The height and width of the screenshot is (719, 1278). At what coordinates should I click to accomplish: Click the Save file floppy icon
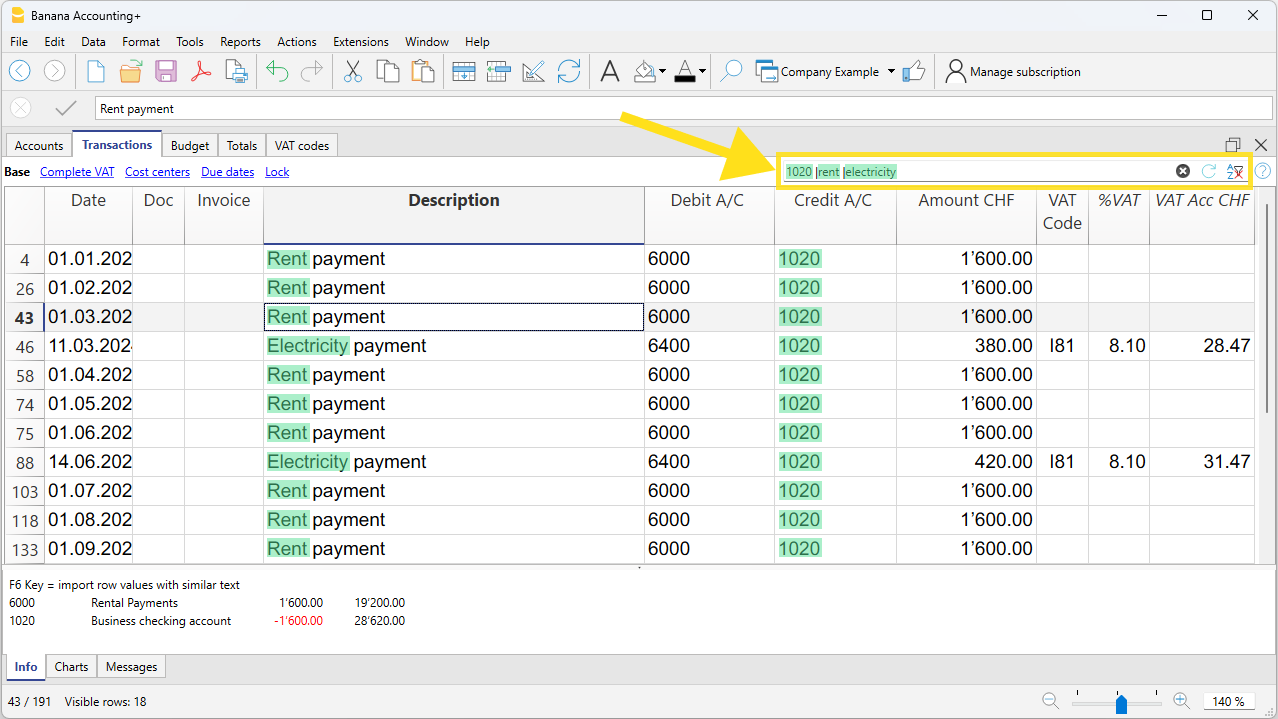(x=165, y=72)
